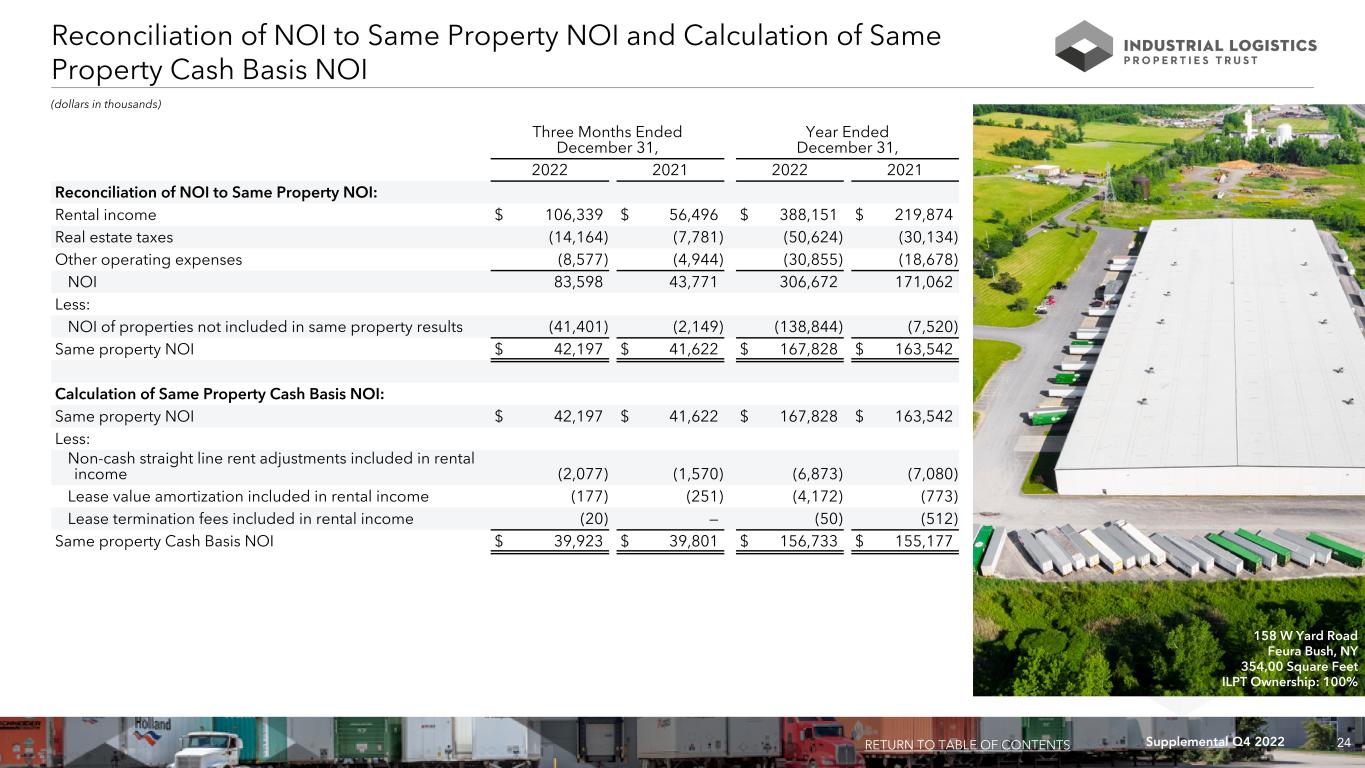1365x768 pixels.
Task: Click the 'ILPT Ownership: 100%' caption line
Action: [x=1290, y=682]
